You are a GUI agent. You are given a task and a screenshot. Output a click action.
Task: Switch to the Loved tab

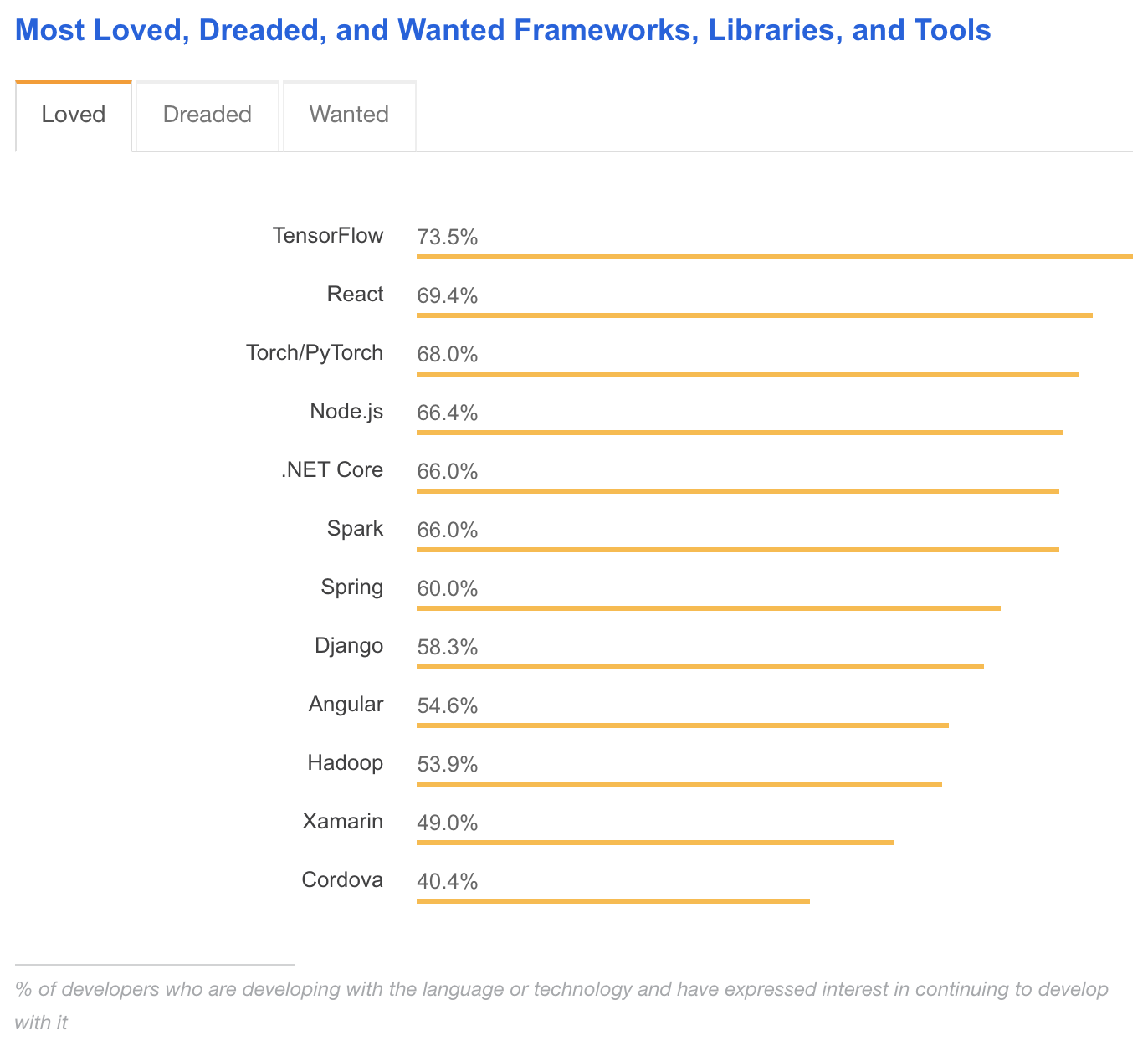click(74, 115)
